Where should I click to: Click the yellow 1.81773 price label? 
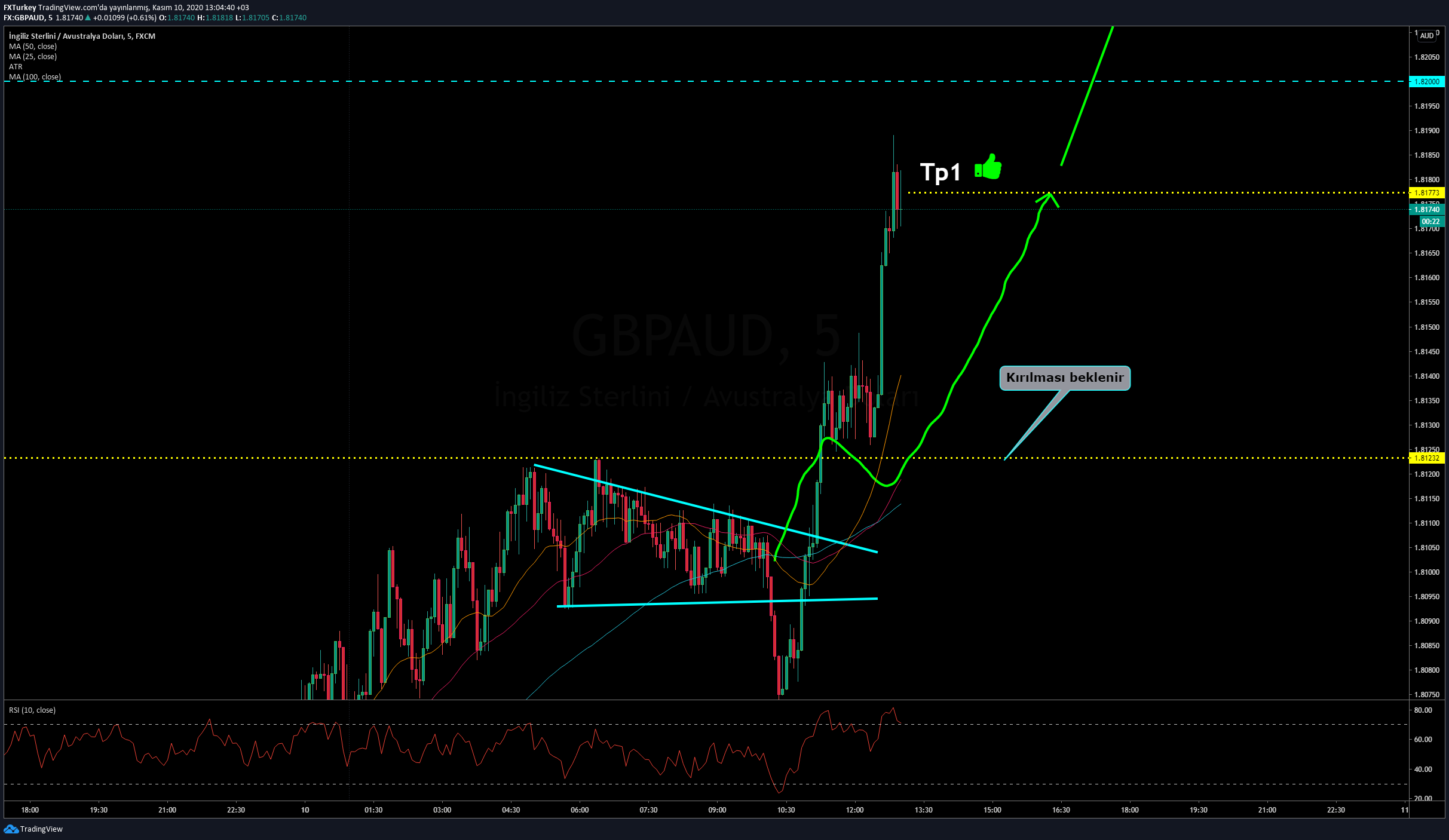click(1427, 193)
